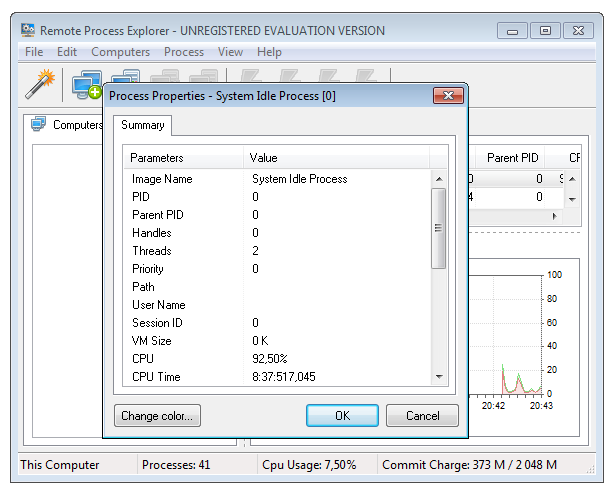Select the Session ID parameter row
The width and height of the screenshot is (607, 490).
[278, 323]
